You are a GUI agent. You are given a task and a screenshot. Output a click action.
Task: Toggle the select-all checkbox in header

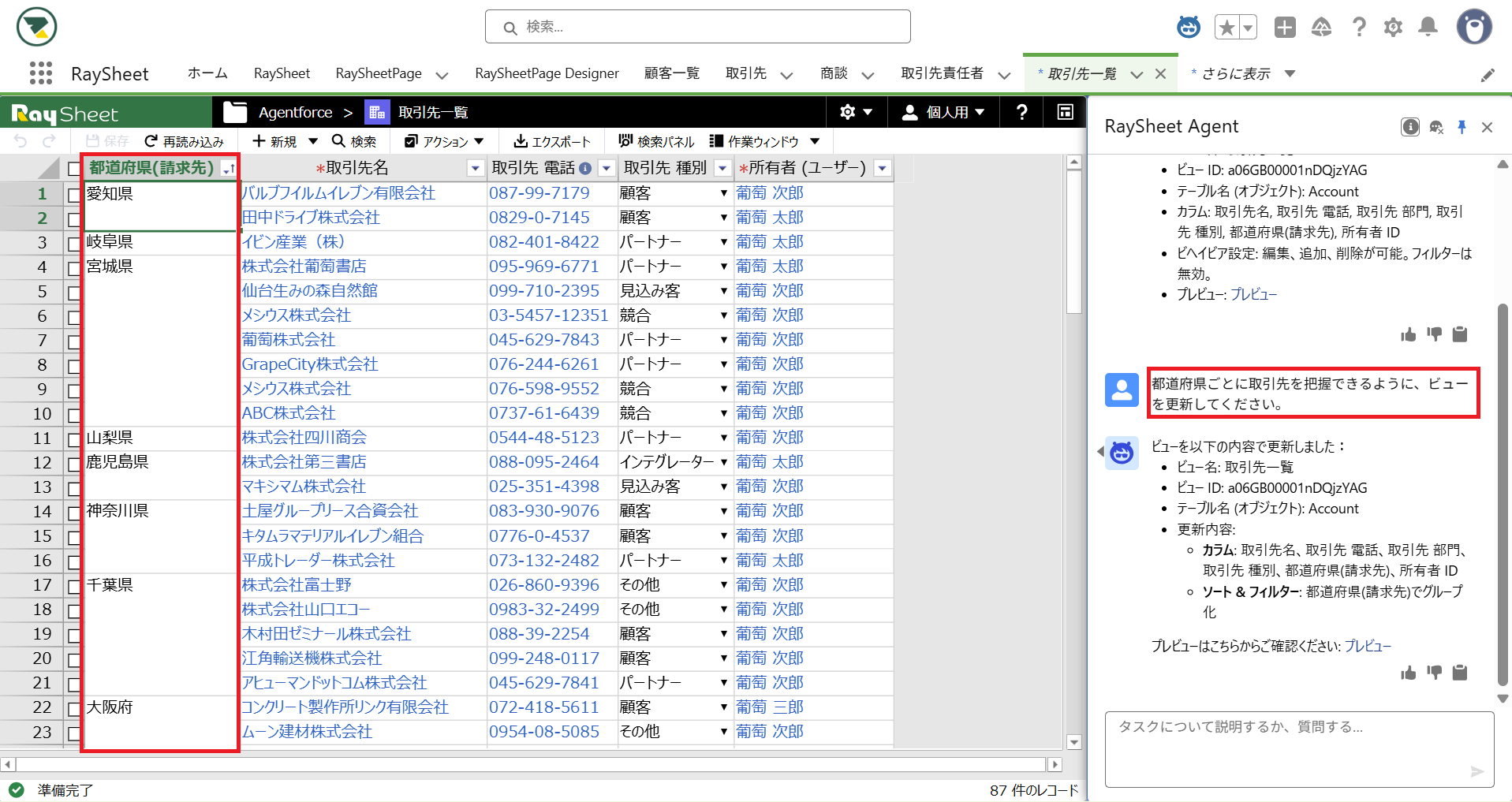coord(74,169)
